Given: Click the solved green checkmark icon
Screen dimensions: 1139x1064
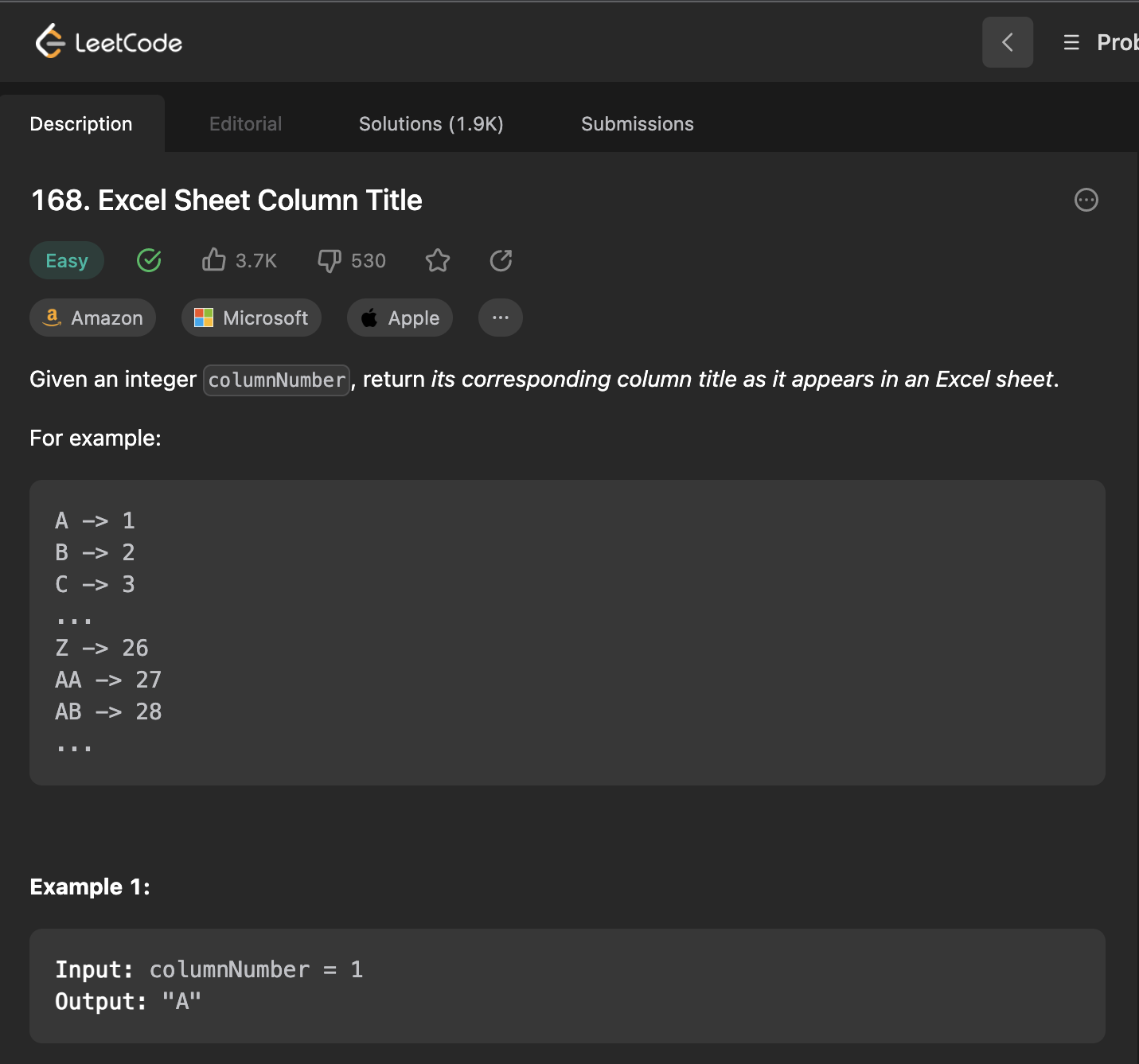Looking at the screenshot, I should click(x=149, y=260).
